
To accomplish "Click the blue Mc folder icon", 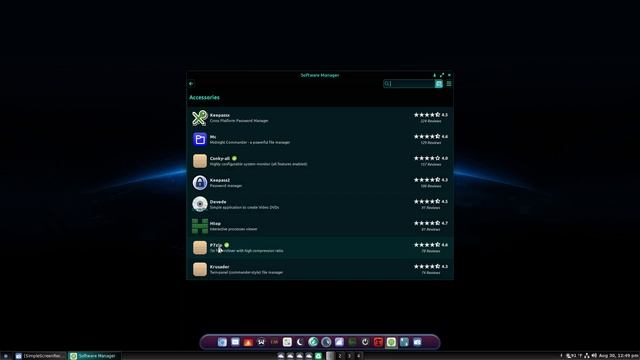I will click(200, 139).
